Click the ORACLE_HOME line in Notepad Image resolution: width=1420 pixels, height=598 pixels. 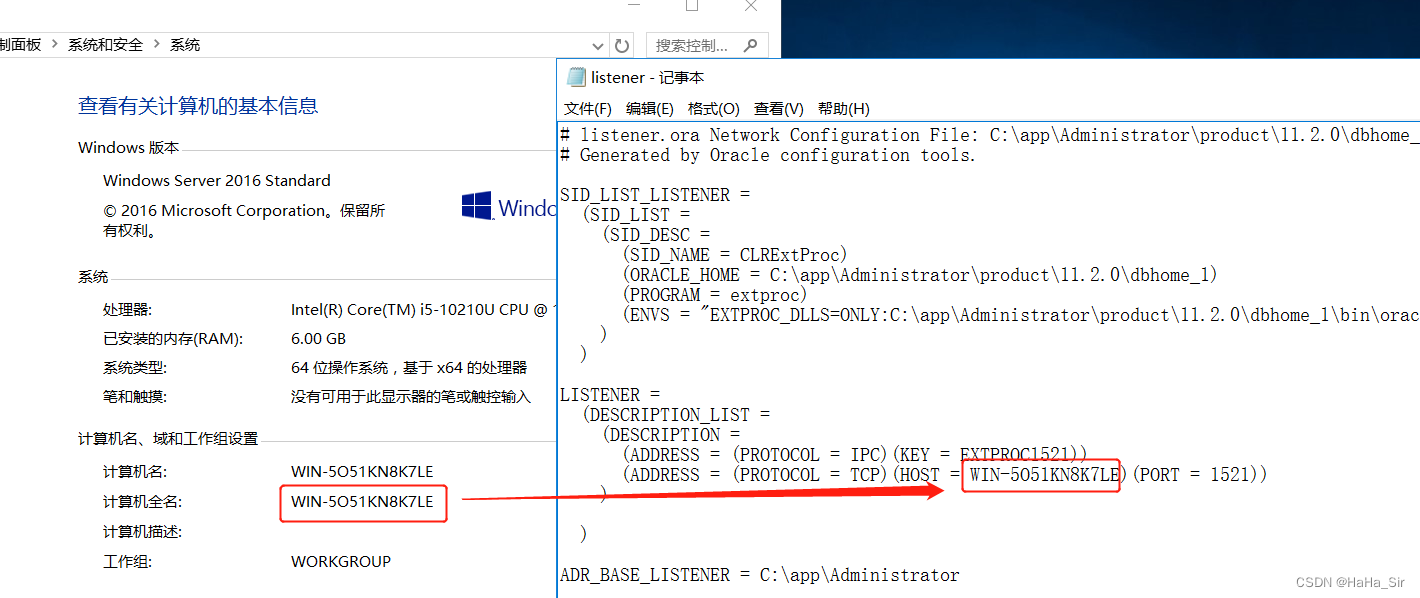click(x=920, y=275)
